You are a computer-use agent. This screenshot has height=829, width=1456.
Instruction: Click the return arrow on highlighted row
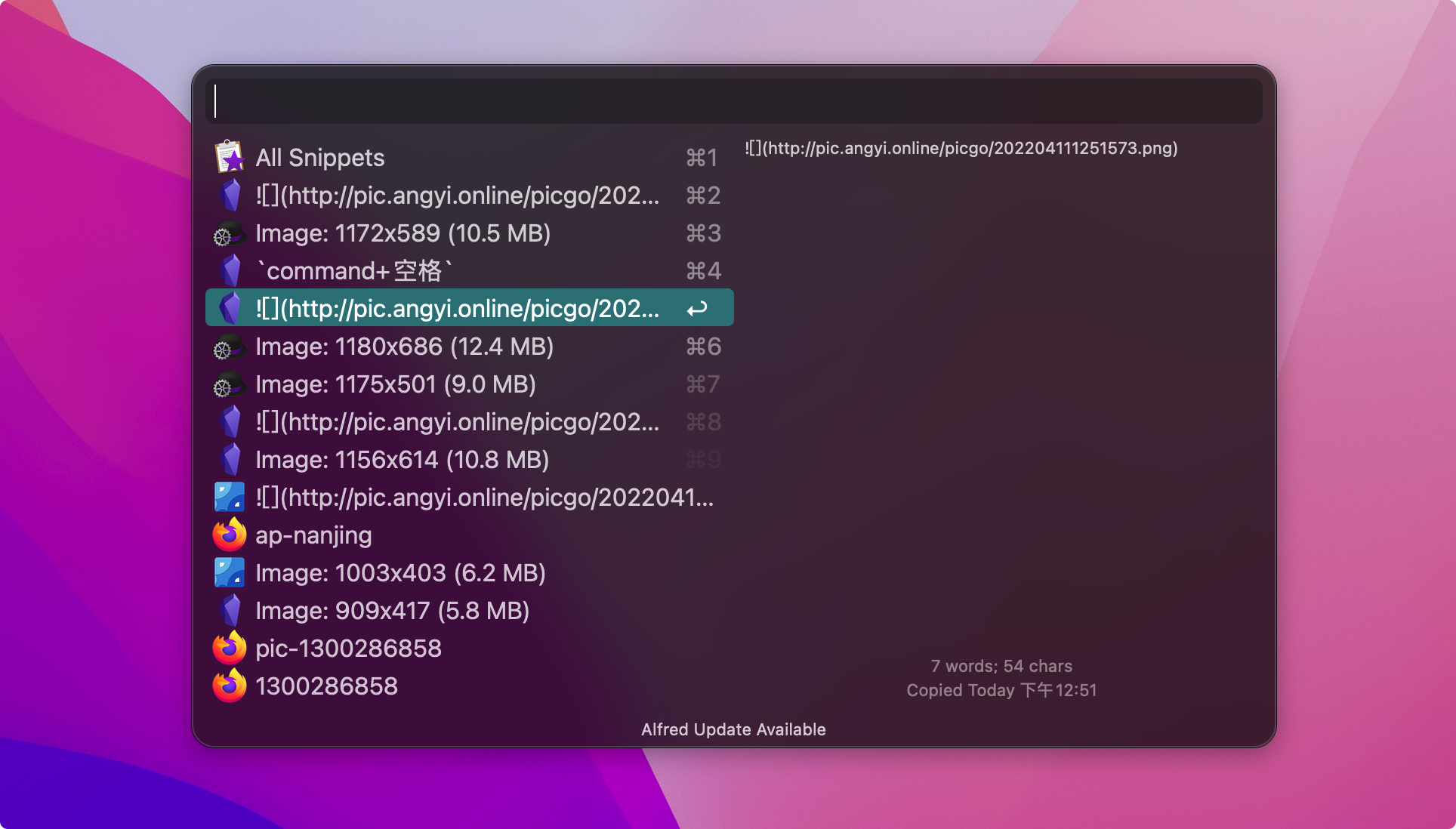click(697, 308)
